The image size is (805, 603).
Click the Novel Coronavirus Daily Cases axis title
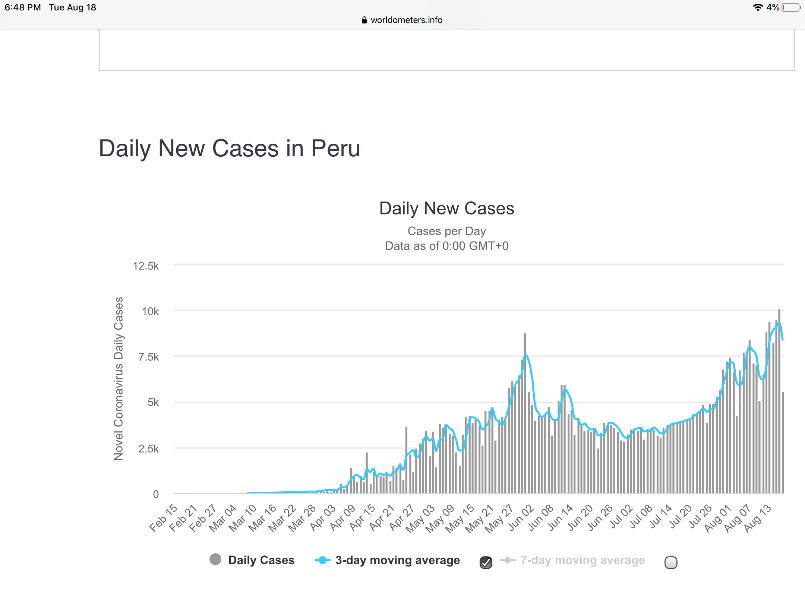point(119,379)
